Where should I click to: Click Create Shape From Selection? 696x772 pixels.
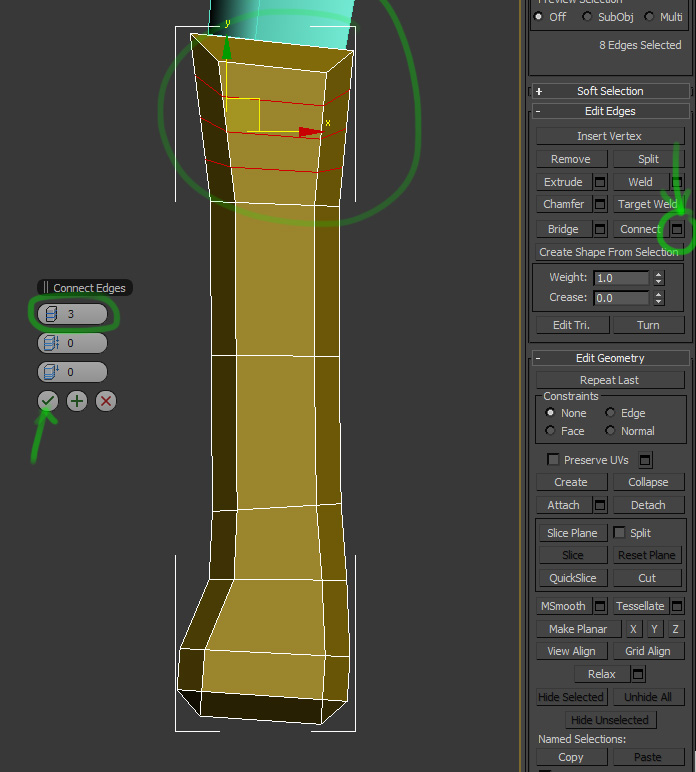click(610, 252)
